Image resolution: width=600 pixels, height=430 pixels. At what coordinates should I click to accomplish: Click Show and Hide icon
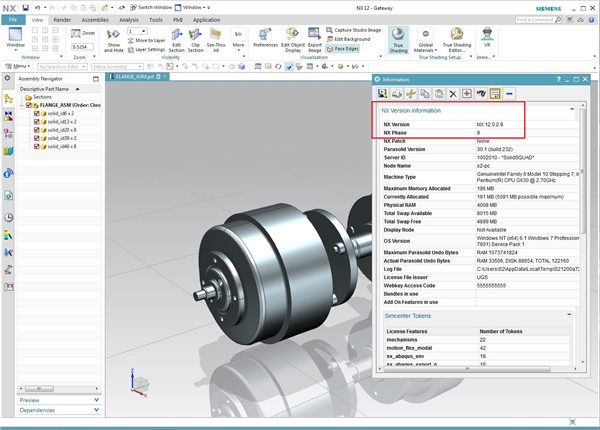coord(113,36)
